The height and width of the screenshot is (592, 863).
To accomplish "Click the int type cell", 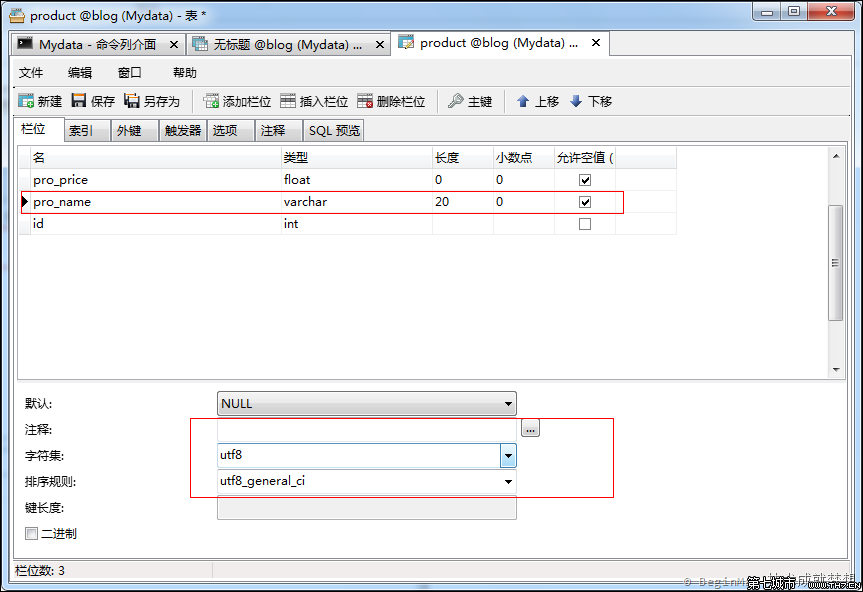I will click(x=357, y=224).
